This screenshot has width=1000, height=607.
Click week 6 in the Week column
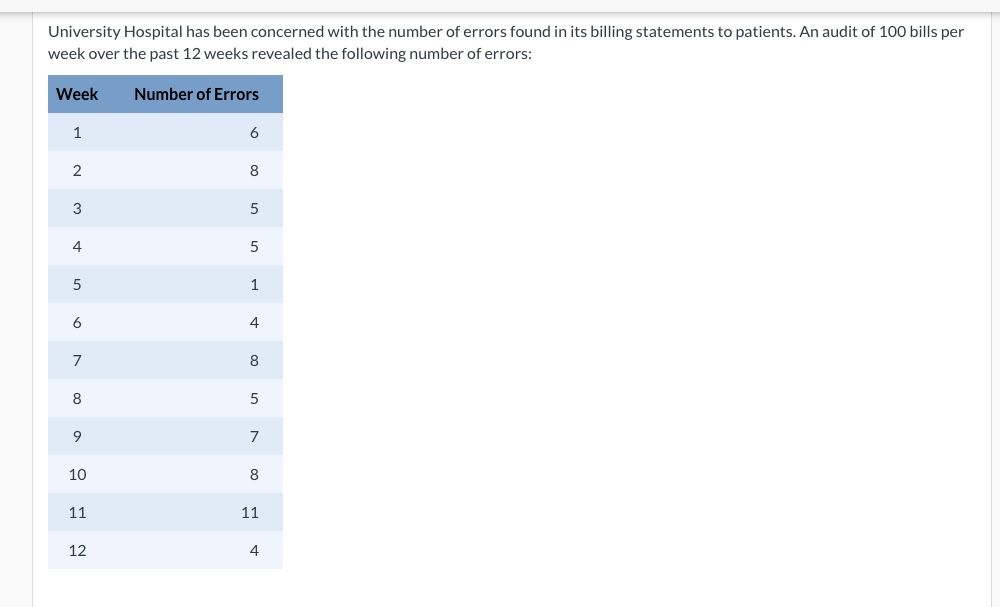pos(77,323)
